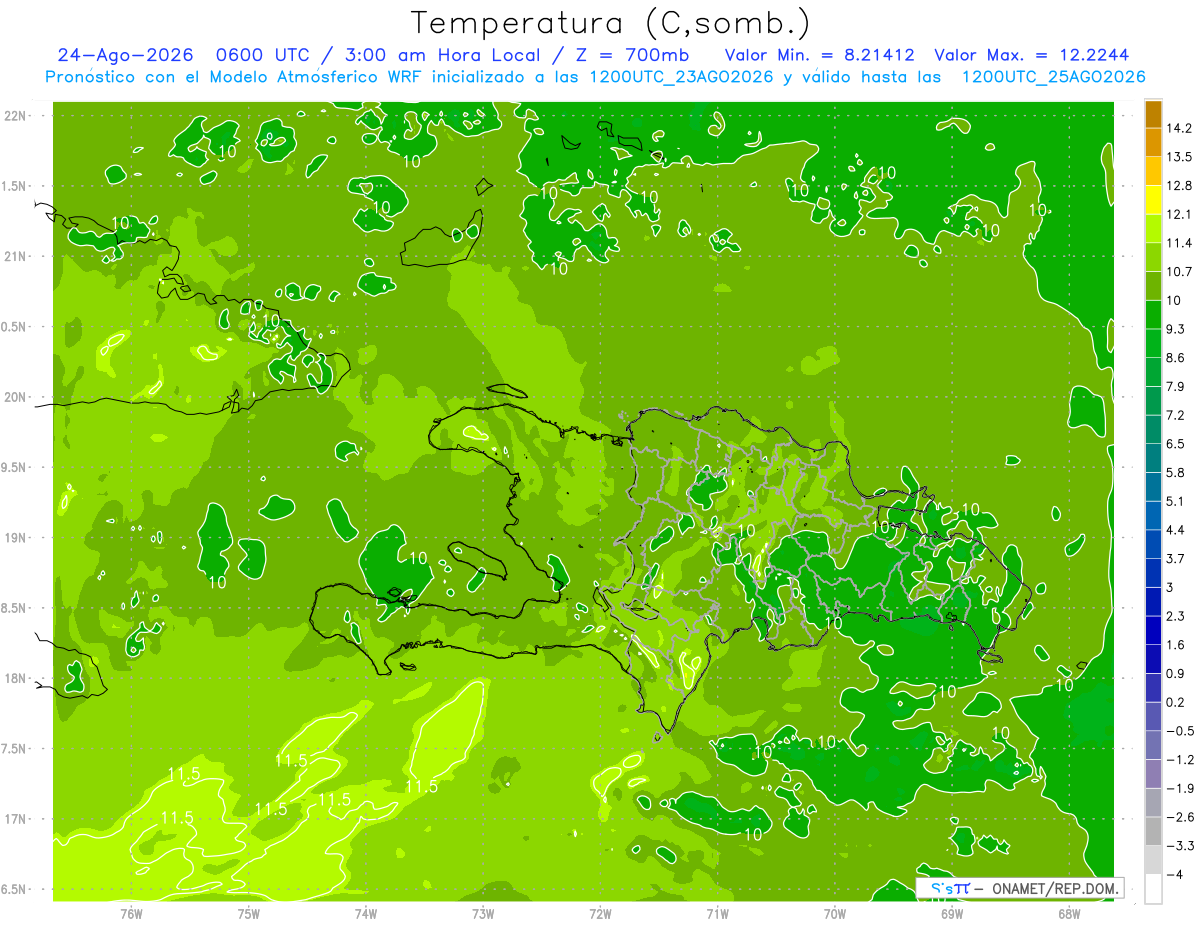1200x927 pixels.
Task: Pick the legend swatch between 9.3 and 10
Action: [1153, 315]
